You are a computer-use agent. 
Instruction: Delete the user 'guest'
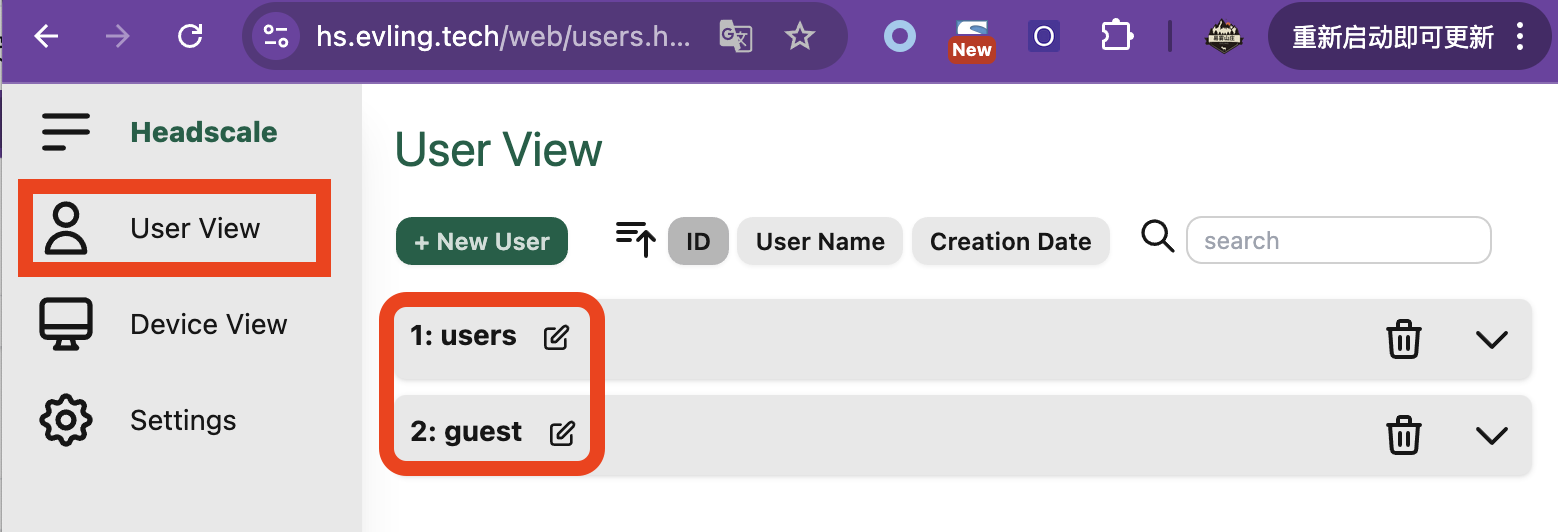pos(1403,436)
